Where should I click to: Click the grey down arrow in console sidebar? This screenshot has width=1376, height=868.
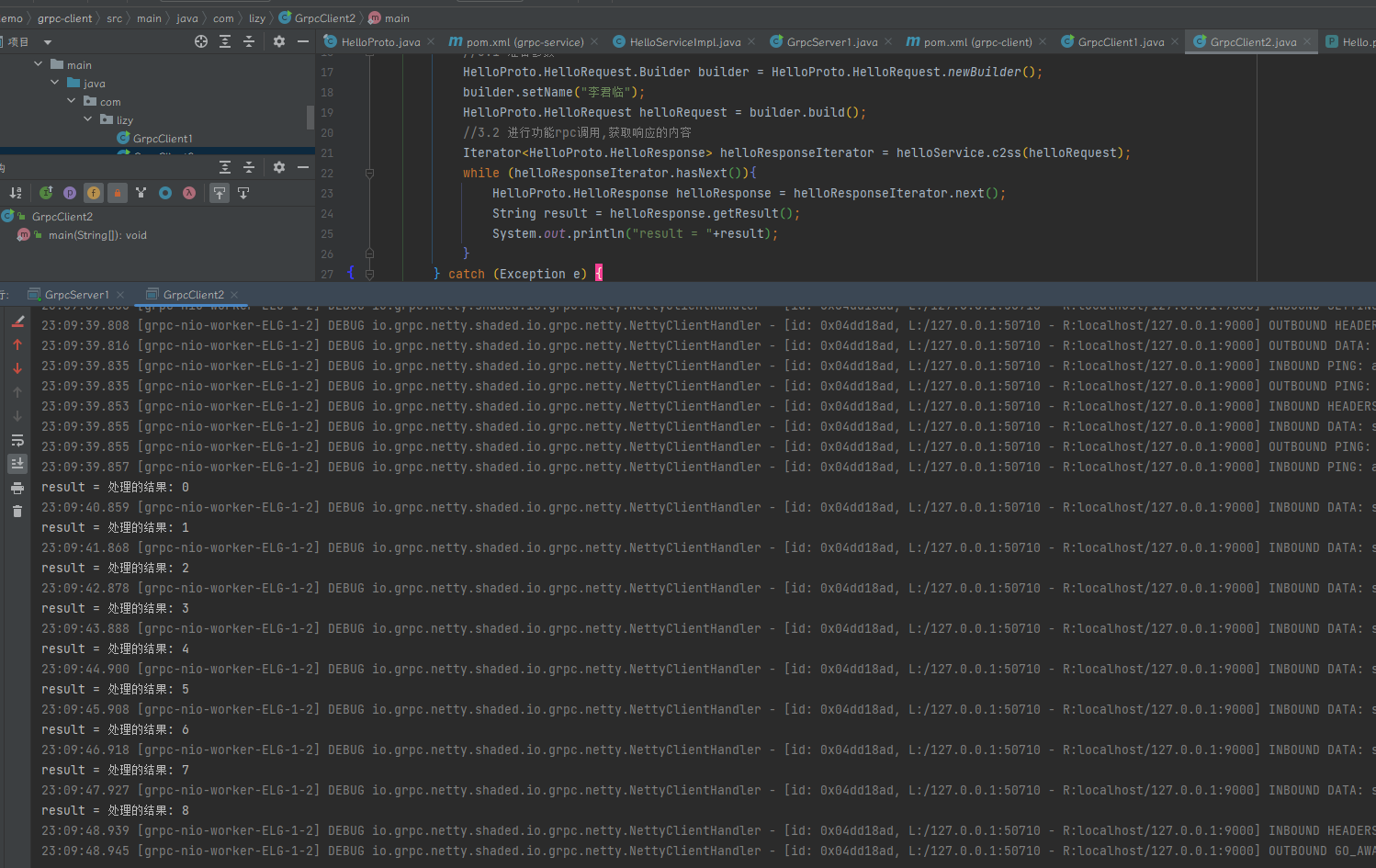(x=17, y=416)
